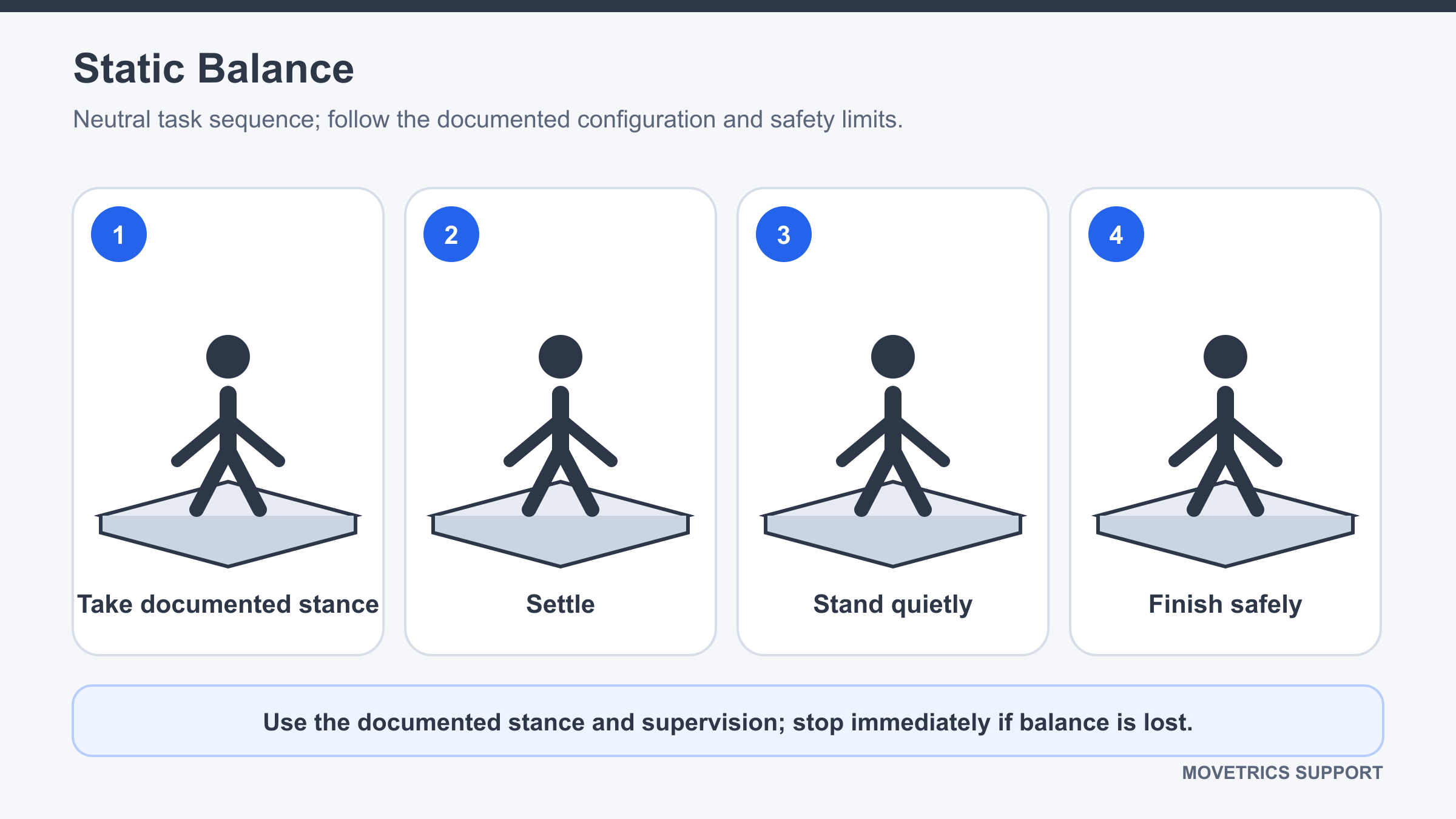Screen dimensions: 1456x819
Task: Click the safety notice banner about supervision
Action: point(728,721)
